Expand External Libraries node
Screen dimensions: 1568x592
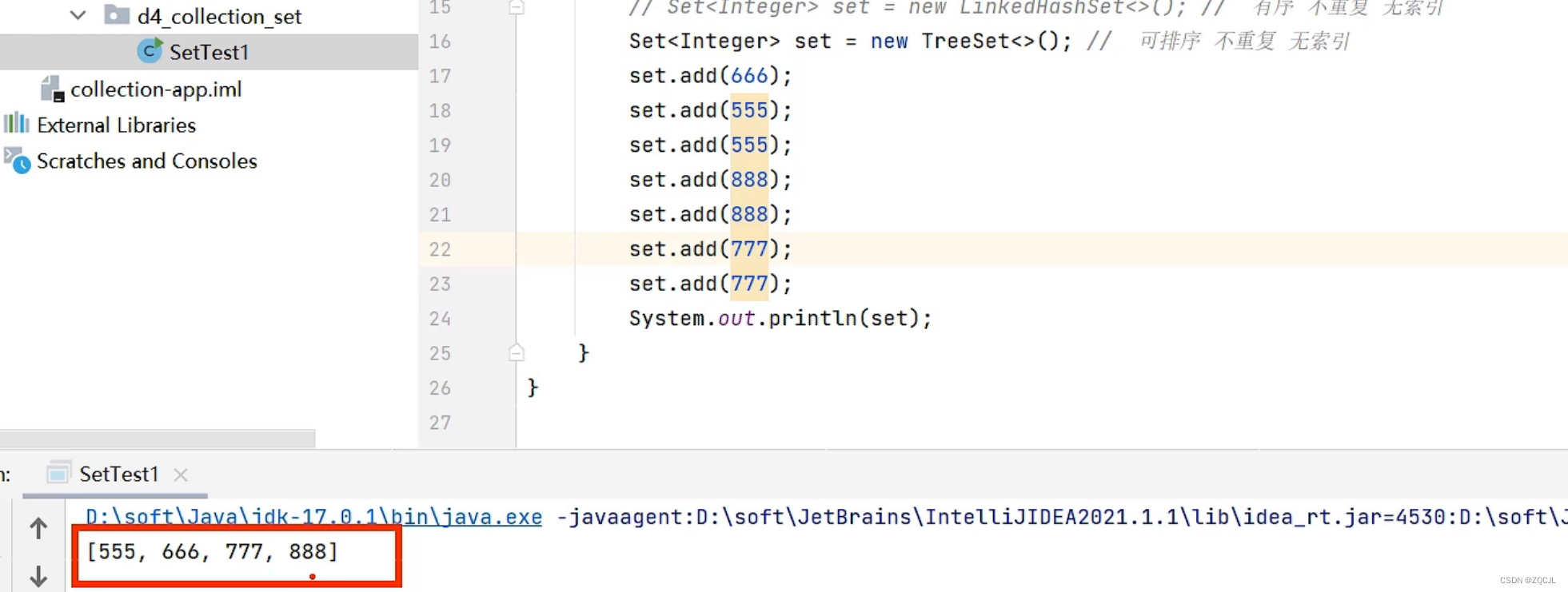point(116,125)
